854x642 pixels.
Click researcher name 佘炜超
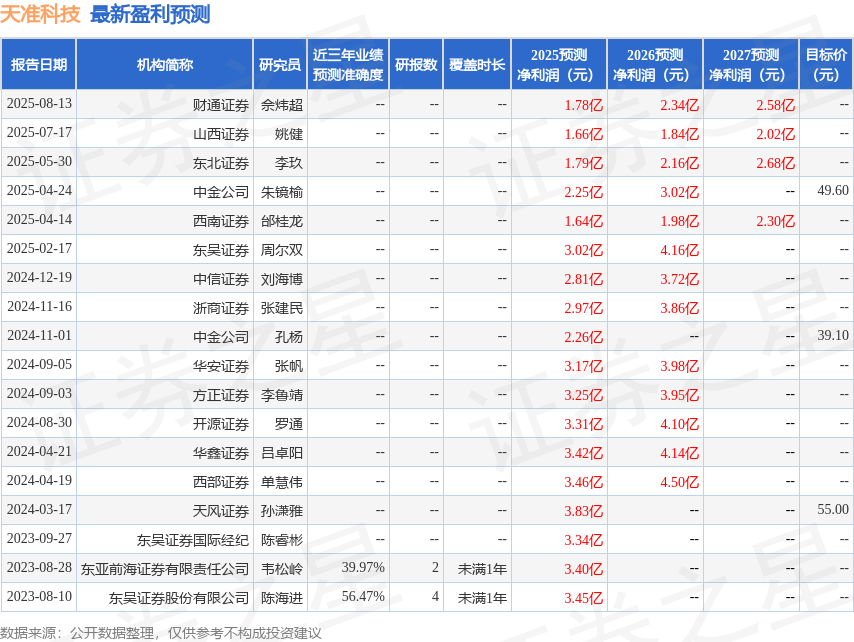[282, 105]
